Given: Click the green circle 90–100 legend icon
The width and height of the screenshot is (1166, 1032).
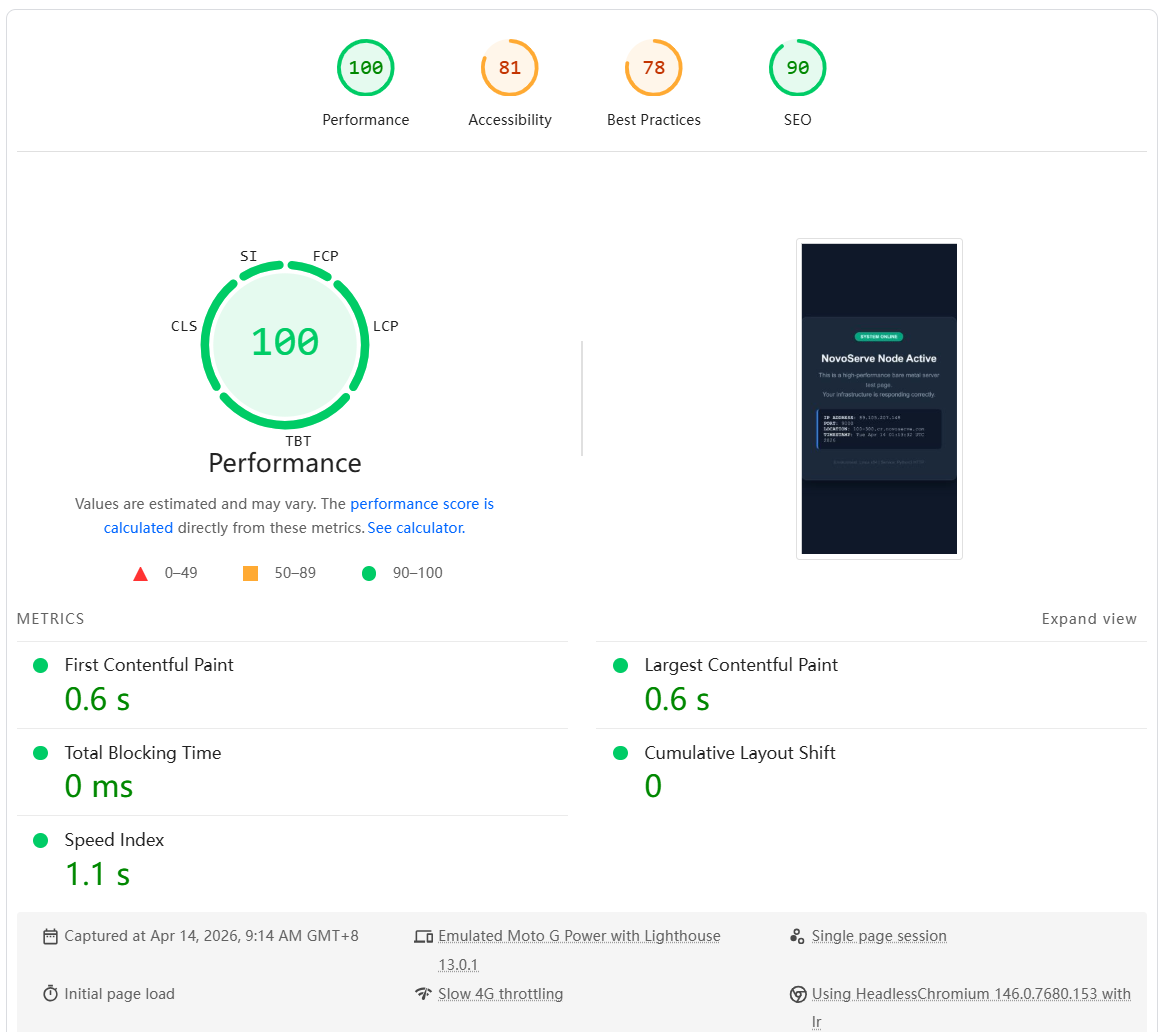Looking at the screenshot, I should click(369, 573).
